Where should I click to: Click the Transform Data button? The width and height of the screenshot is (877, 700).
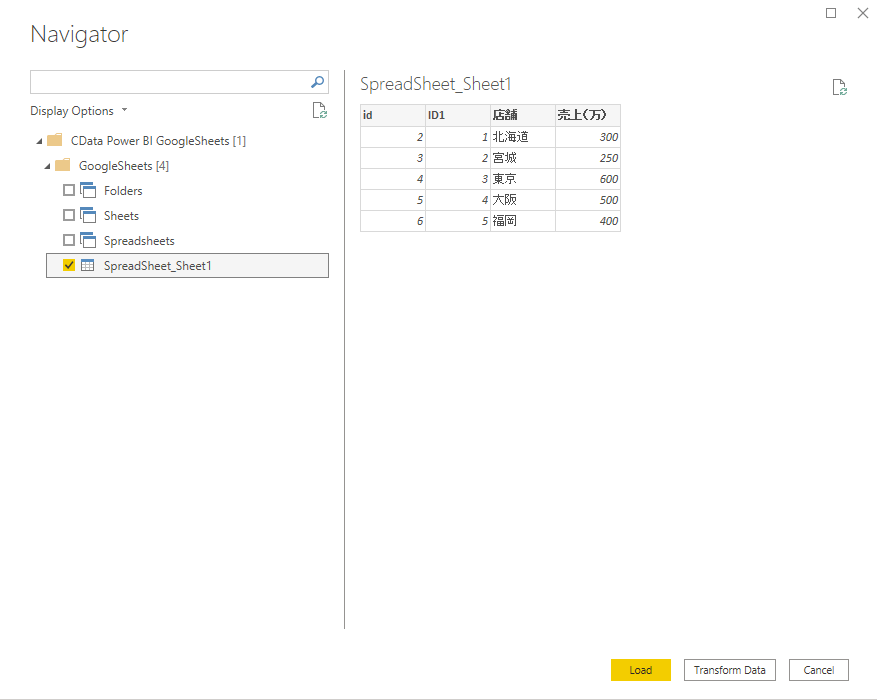pyautogui.click(x=729, y=670)
